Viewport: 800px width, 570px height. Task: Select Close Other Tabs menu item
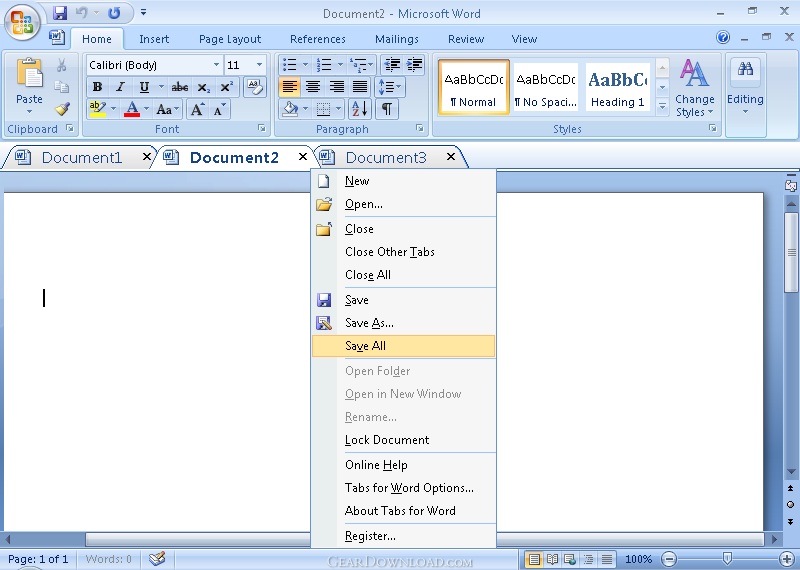[x=403, y=252]
